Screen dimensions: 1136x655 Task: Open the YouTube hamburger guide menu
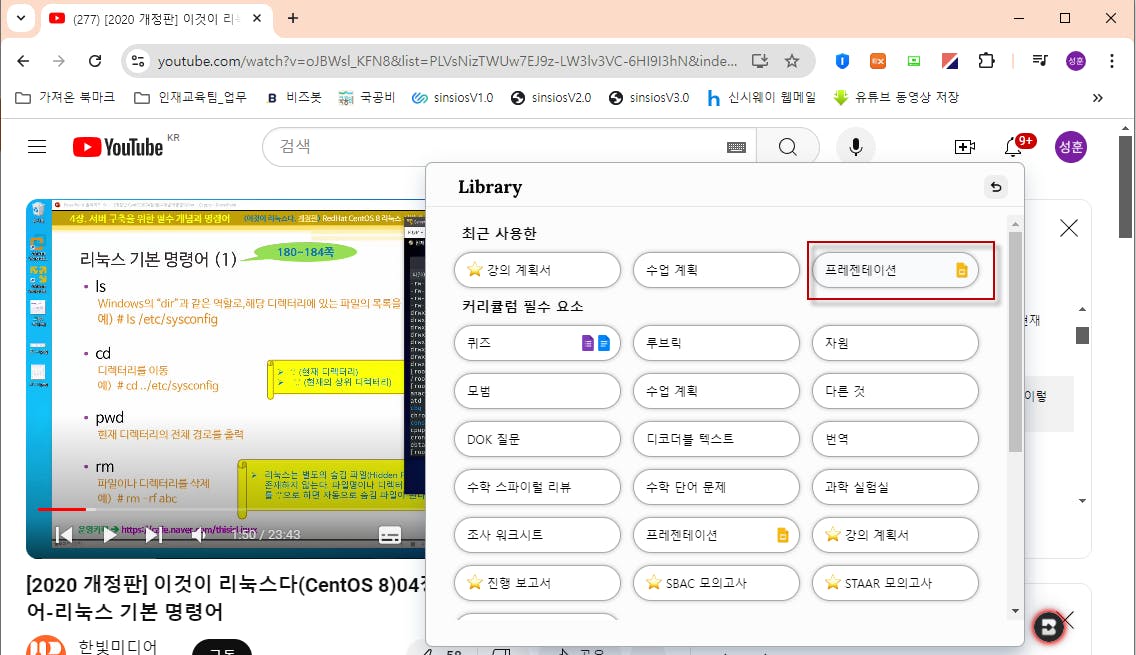pyautogui.click(x=37, y=147)
